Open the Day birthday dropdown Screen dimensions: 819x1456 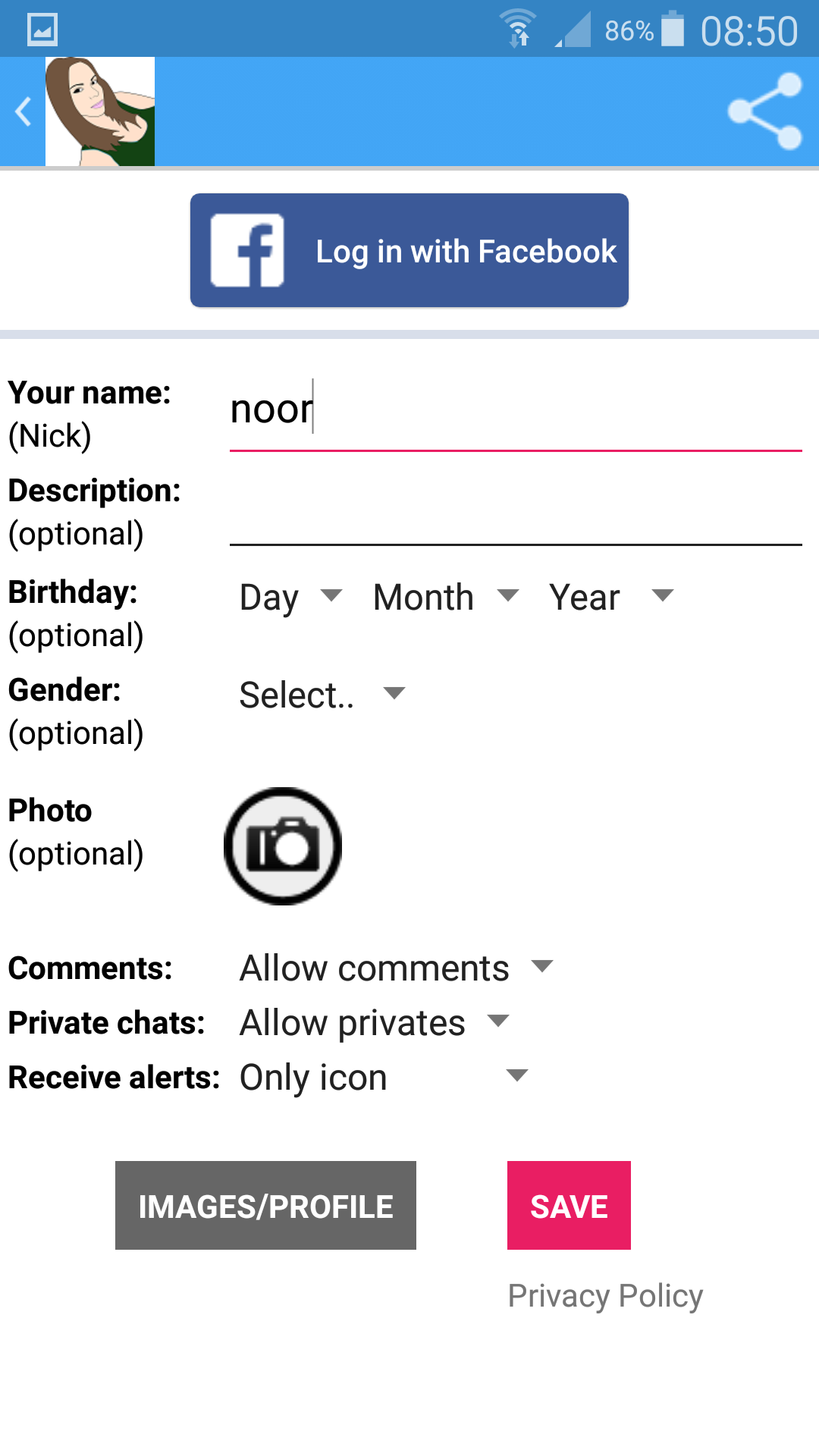coord(290,597)
